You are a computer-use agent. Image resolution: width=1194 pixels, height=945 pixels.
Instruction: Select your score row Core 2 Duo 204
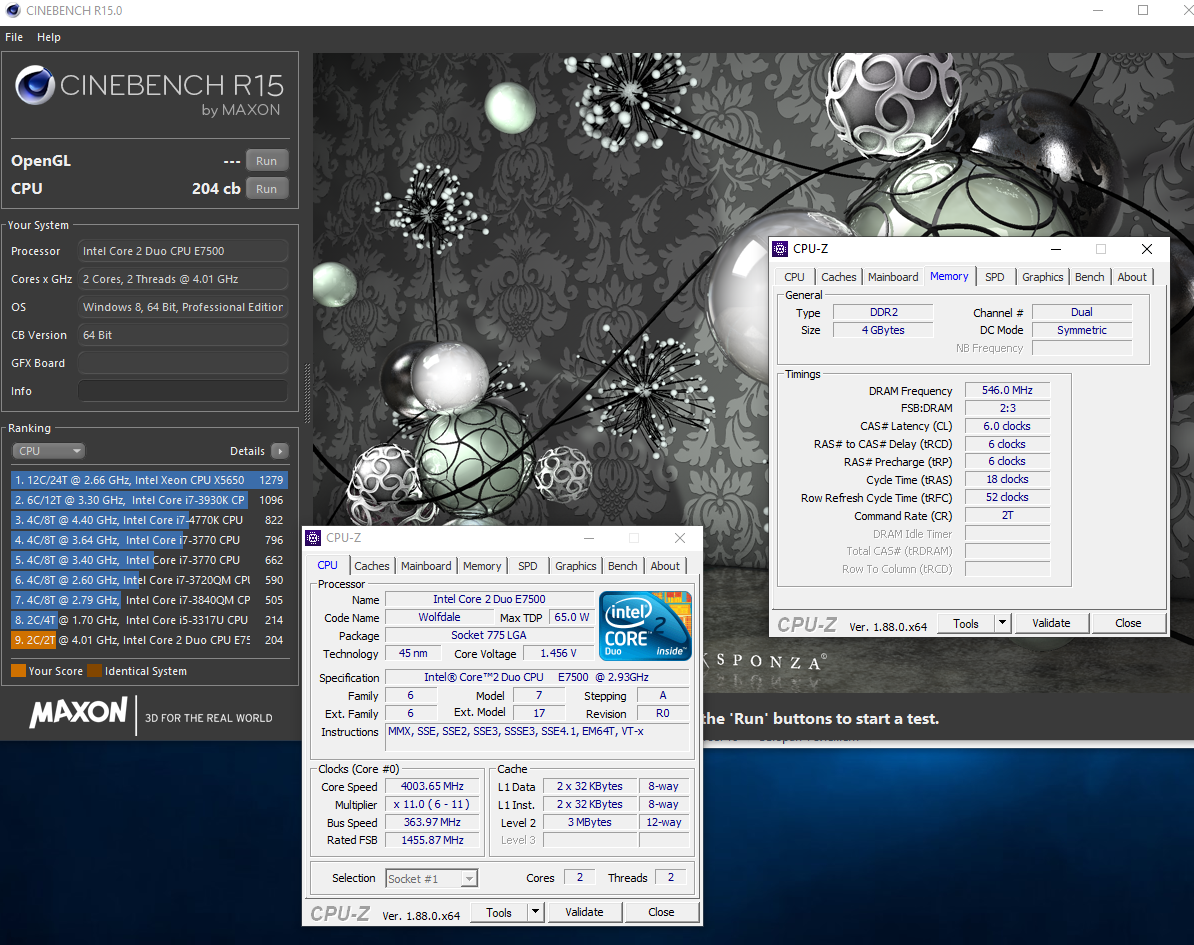[x=149, y=640]
